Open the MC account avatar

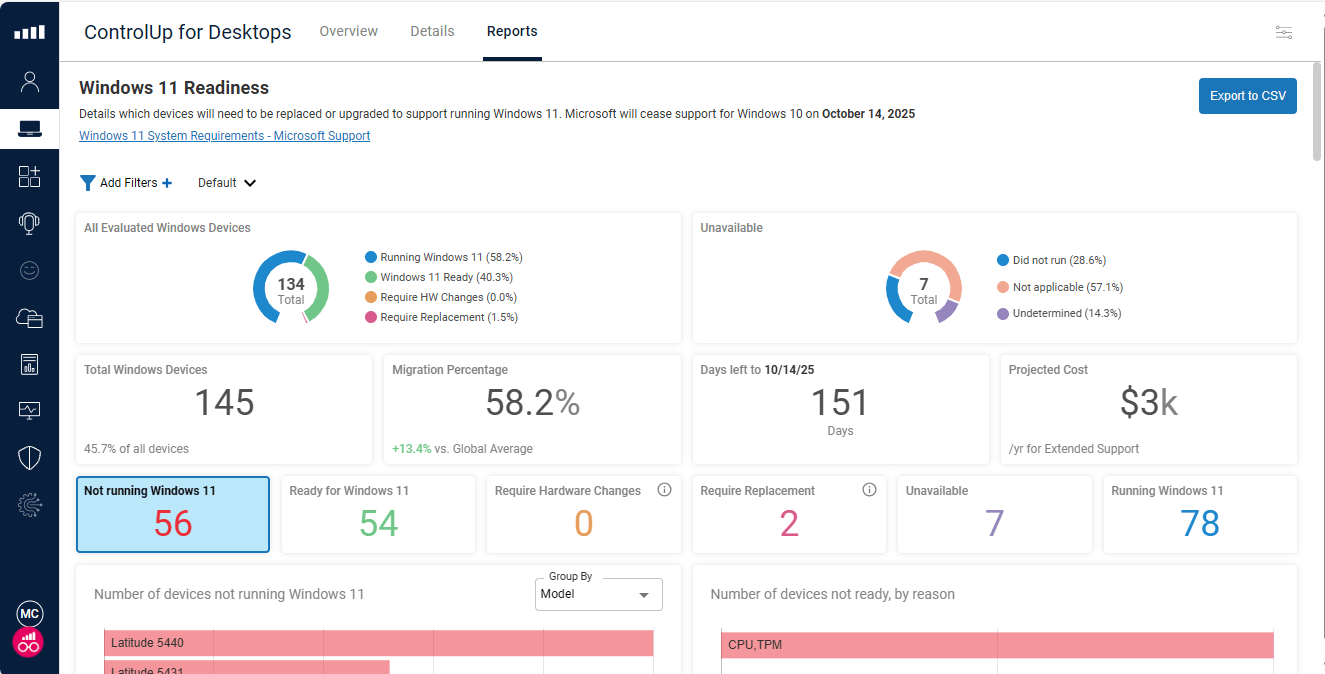click(x=29, y=613)
